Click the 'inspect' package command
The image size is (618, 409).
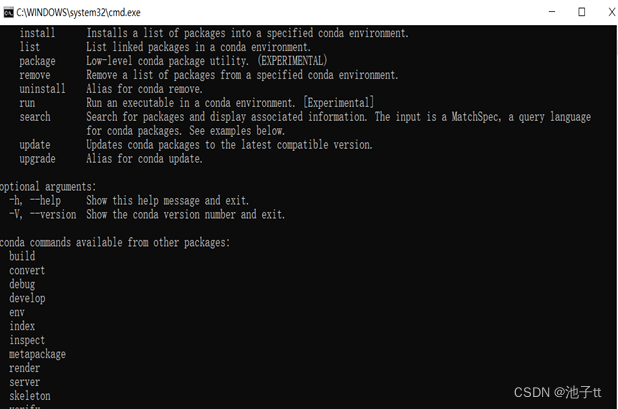tap(27, 340)
